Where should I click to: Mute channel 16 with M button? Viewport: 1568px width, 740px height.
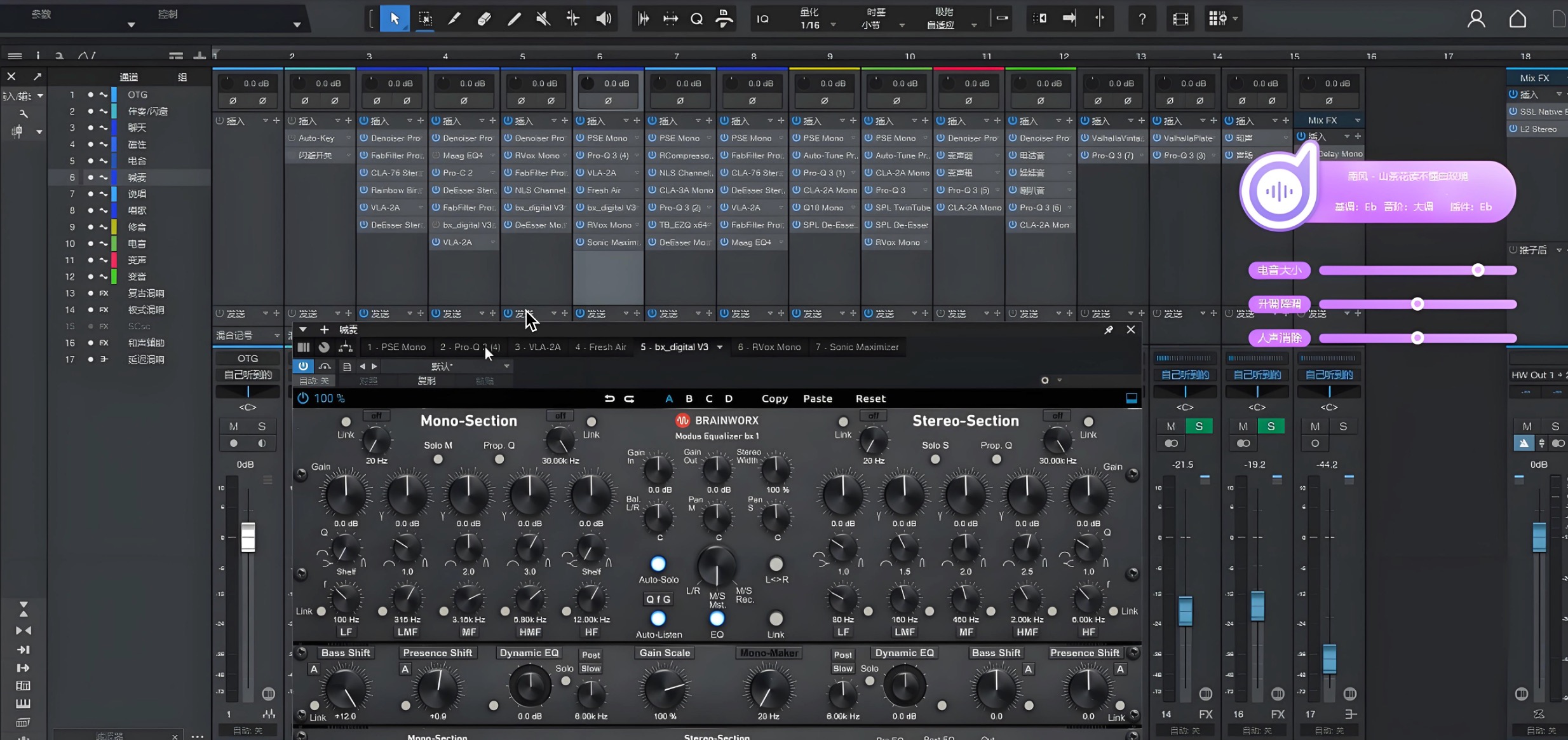click(x=1243, y=426)
